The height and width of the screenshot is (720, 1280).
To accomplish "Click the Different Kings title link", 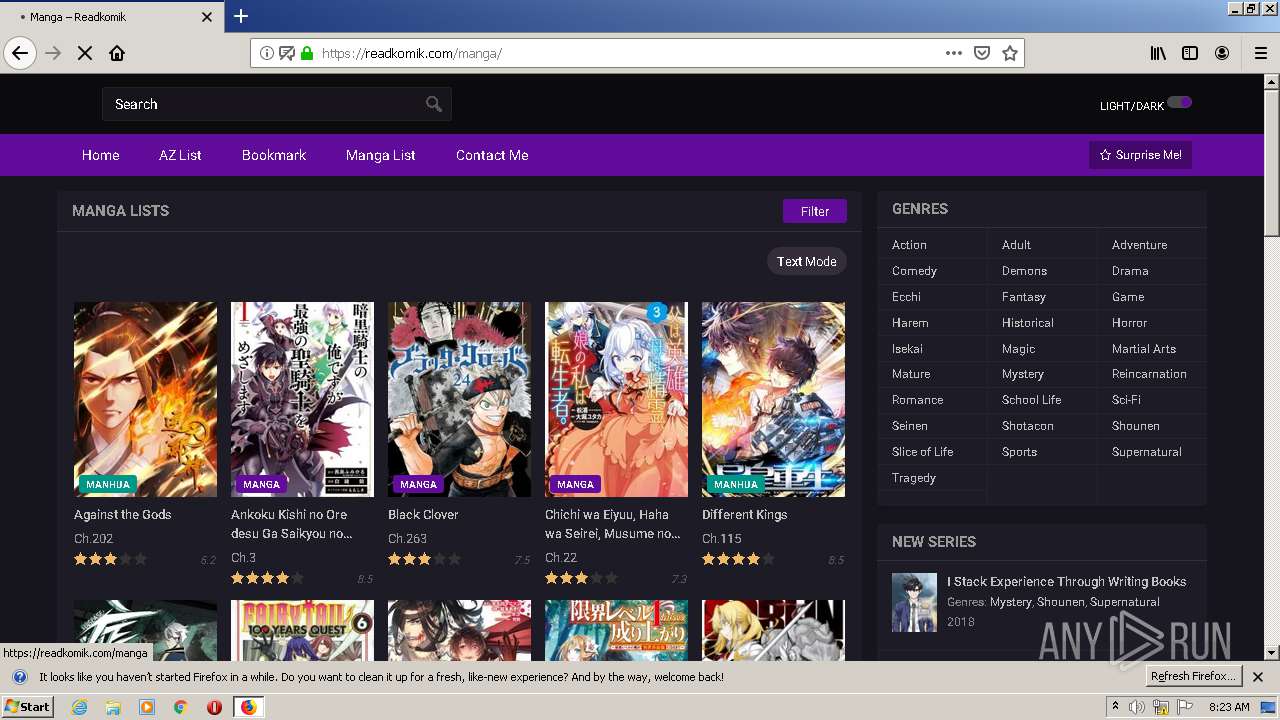I will coord(745,514).
